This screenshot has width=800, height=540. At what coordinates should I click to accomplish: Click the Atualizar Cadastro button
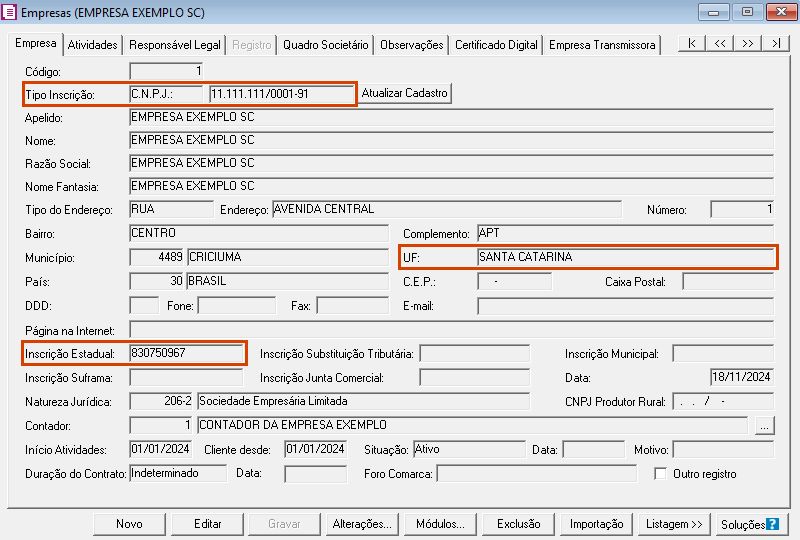405,93
